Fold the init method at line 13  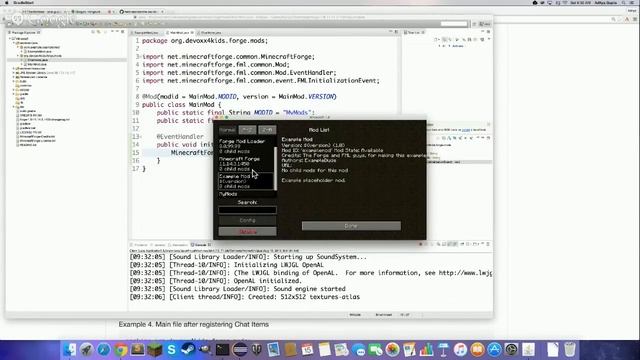(x=140, y=137)
